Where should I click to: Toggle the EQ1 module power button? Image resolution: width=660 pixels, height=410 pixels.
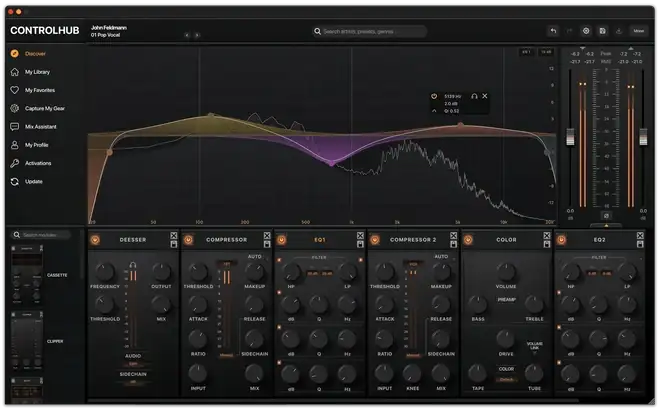(282, 240)
